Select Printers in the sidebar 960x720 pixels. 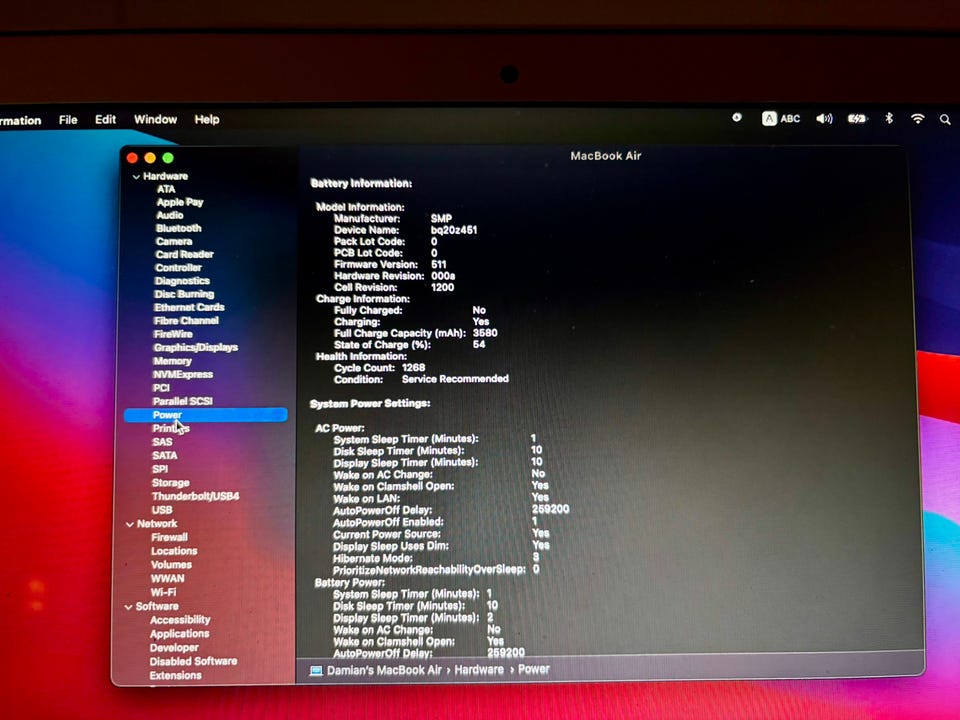[x=171, y=429]
